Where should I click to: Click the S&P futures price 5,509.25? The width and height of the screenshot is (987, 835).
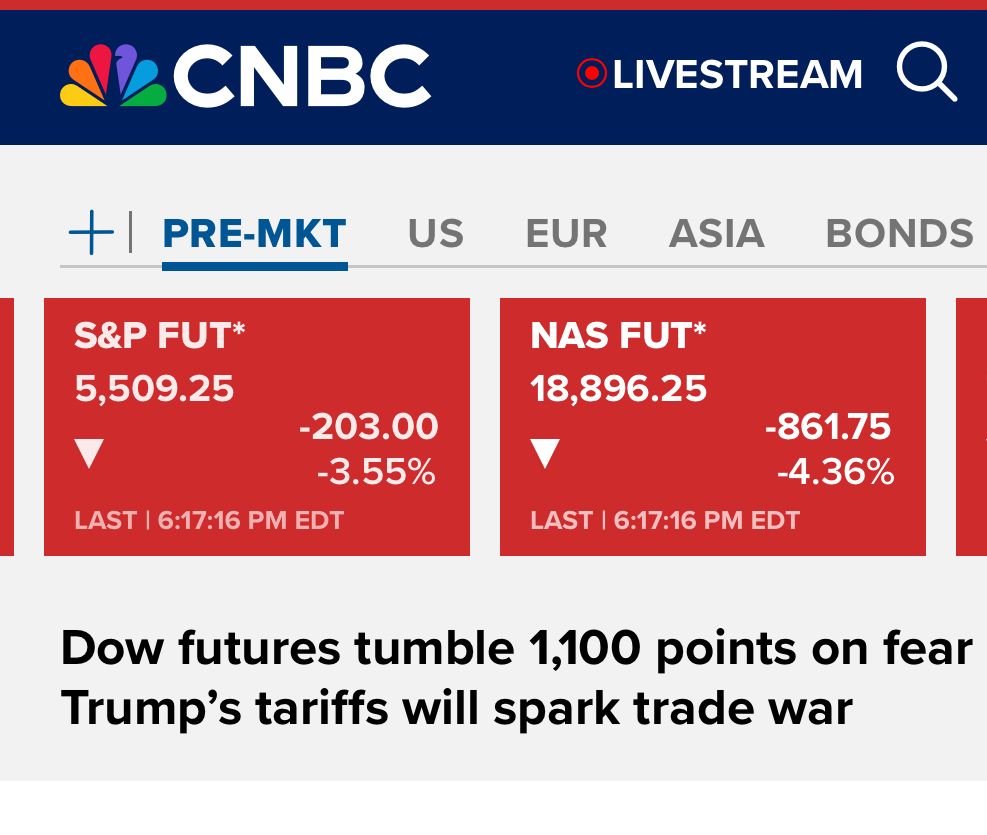(x=154, y=388)
